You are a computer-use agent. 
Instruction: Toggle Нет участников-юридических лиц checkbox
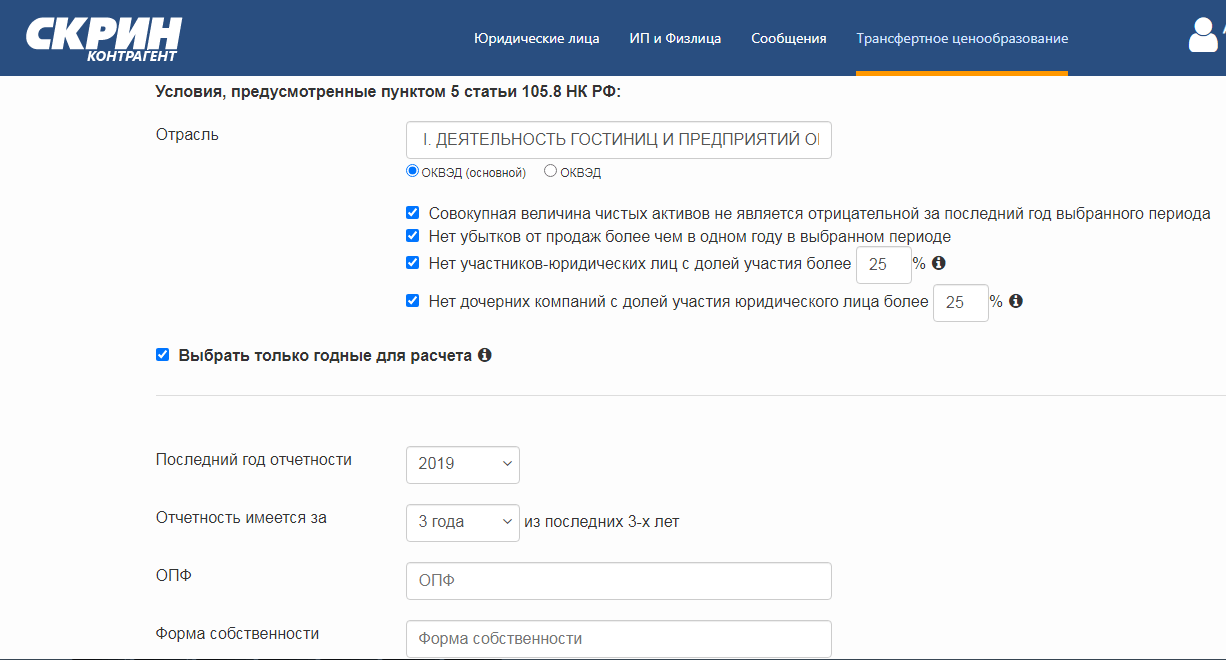pyautogui.click(x=412, y=263)
